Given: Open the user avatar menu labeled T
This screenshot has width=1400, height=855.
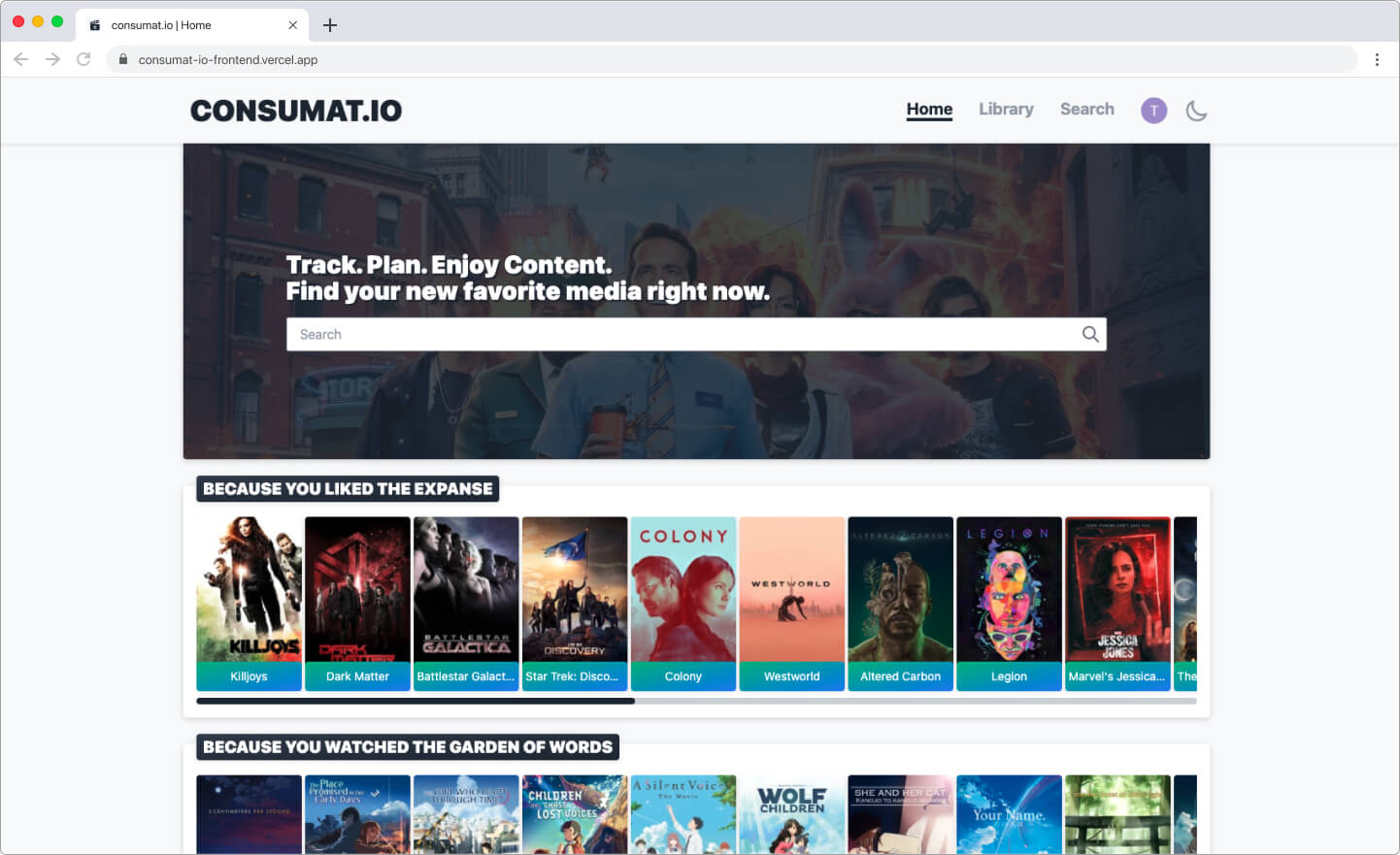Looking at the screenshot, I should 1153,111.
